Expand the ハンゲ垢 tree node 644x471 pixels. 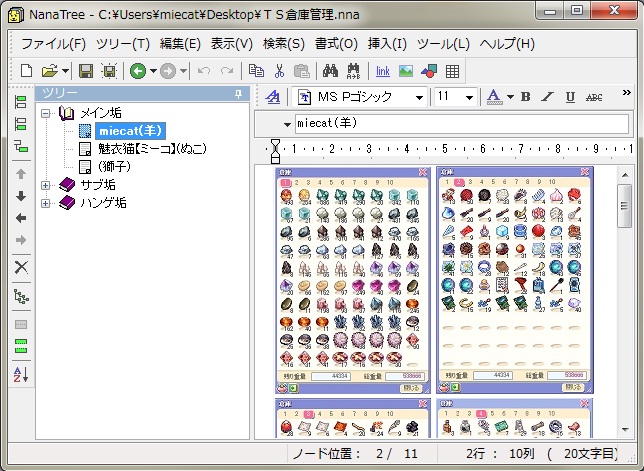(45, 203)
